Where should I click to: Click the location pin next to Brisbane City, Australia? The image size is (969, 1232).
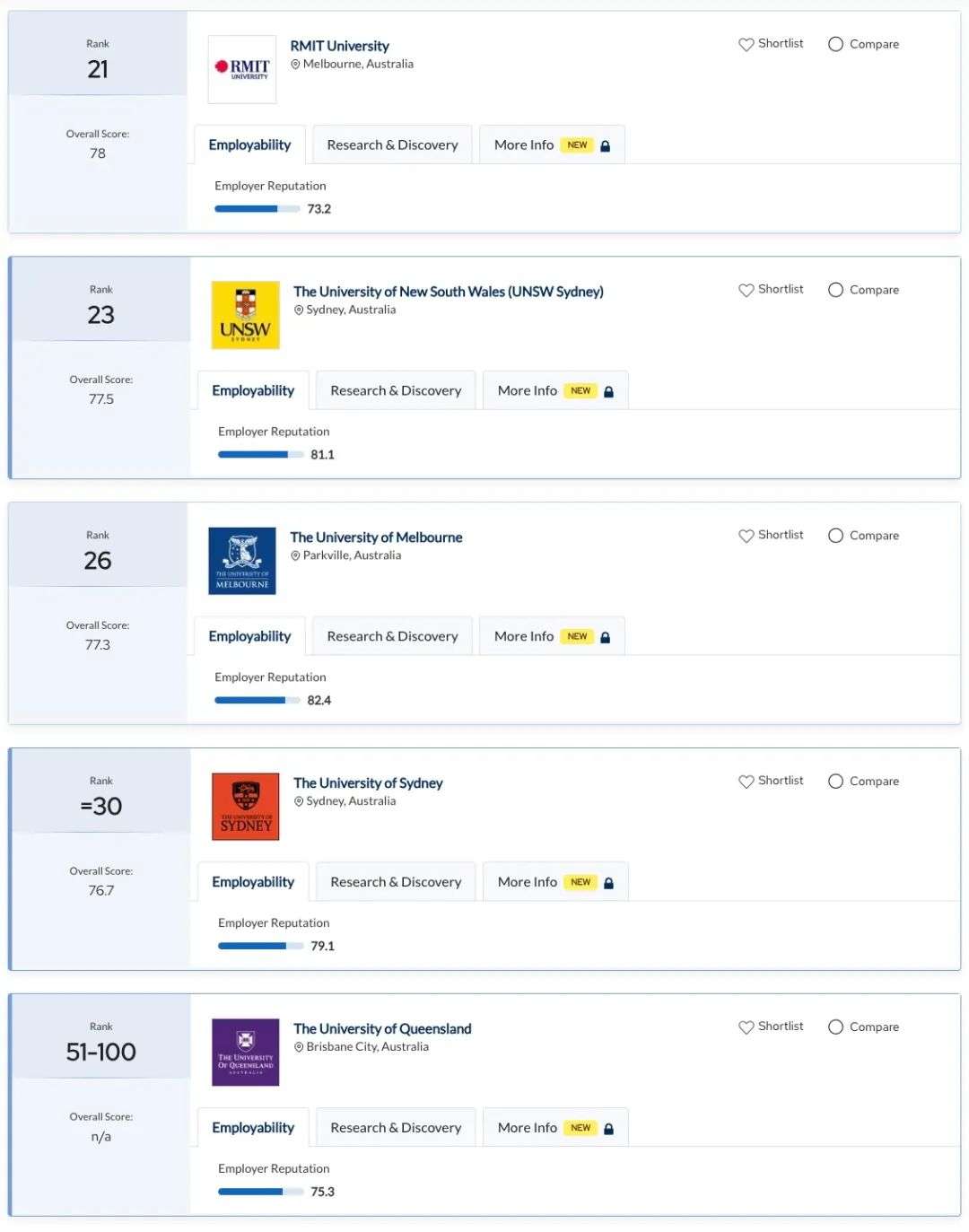click(x=299, y=1047)
